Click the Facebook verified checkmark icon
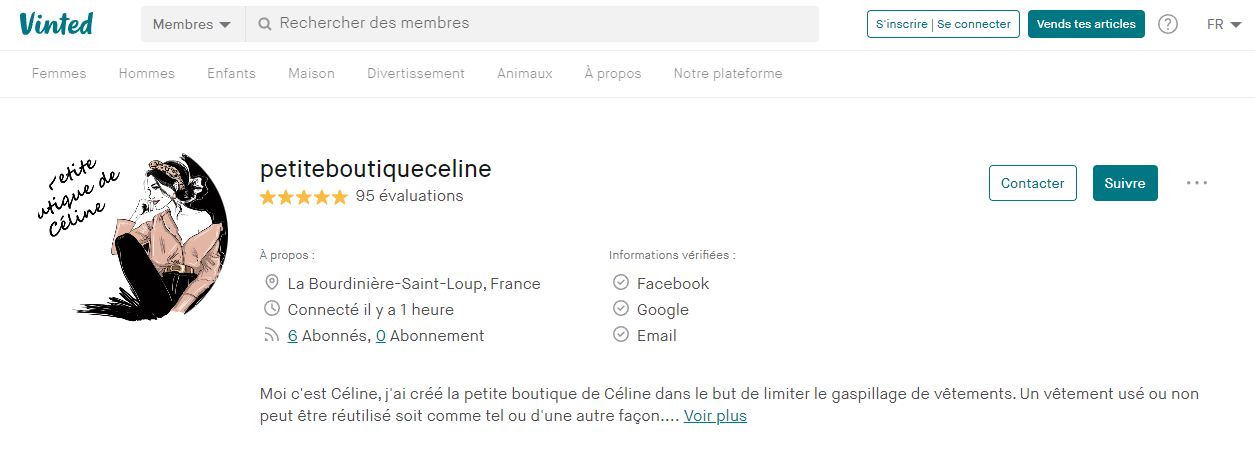 [620, 283]
